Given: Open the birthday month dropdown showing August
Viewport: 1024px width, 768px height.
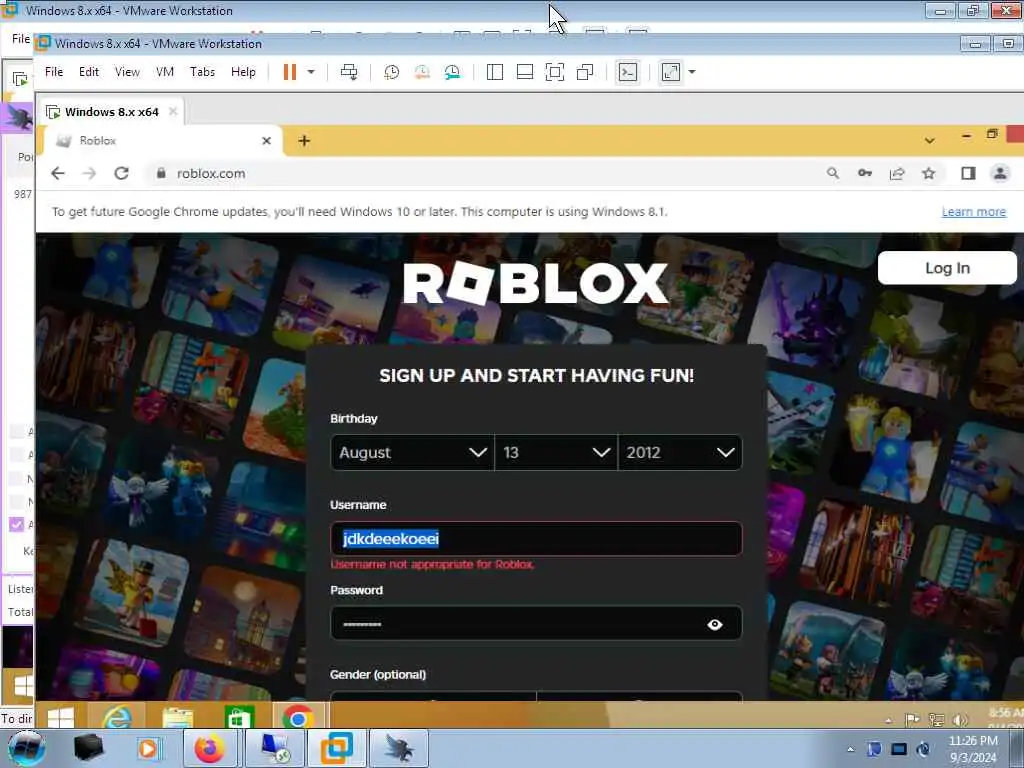Looking at the screenshot, I should pyautogui.click(x=412, y=453).
